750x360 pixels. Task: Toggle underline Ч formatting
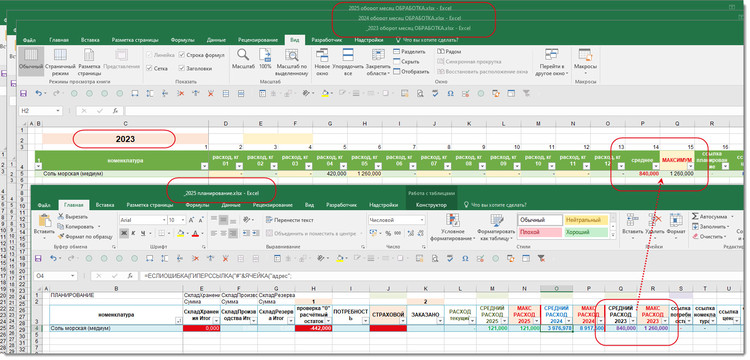144,233
